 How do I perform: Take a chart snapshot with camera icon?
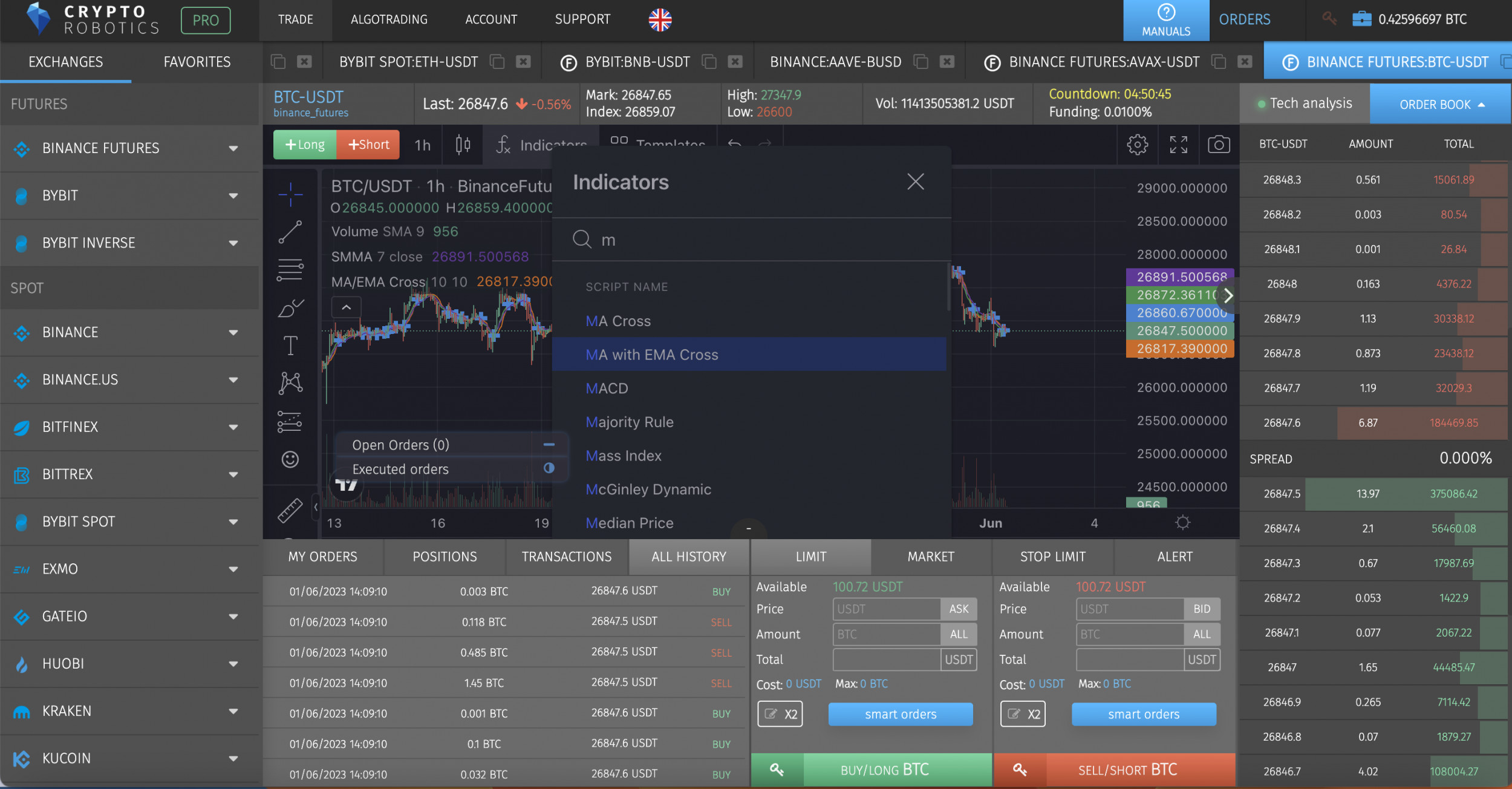click(1218, 145)
